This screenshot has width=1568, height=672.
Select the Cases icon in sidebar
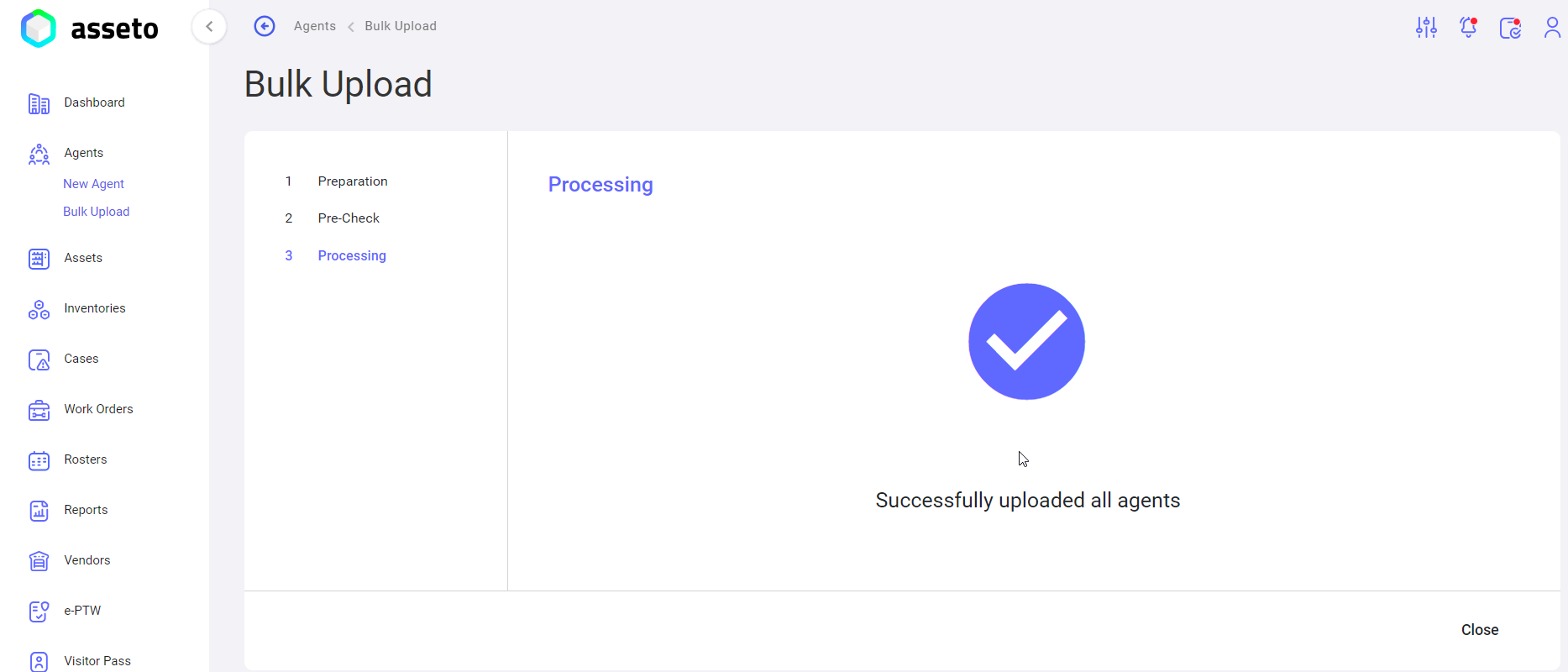click(x=39, y=360)
